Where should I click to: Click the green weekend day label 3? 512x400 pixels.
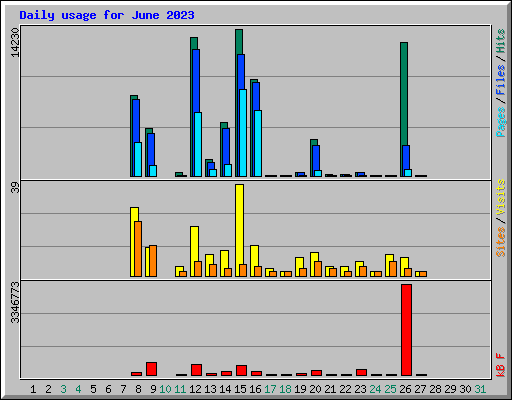click(63, 389)
